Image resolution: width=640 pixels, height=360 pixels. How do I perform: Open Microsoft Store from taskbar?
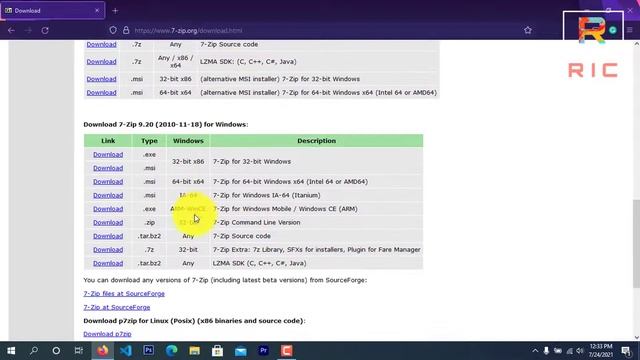tap(217, 351)
